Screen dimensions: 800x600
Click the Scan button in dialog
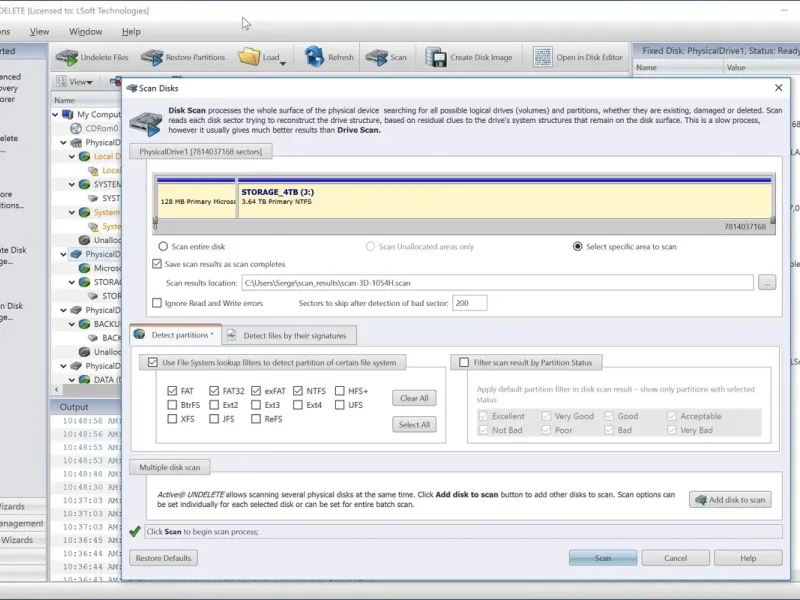point(603,558)
